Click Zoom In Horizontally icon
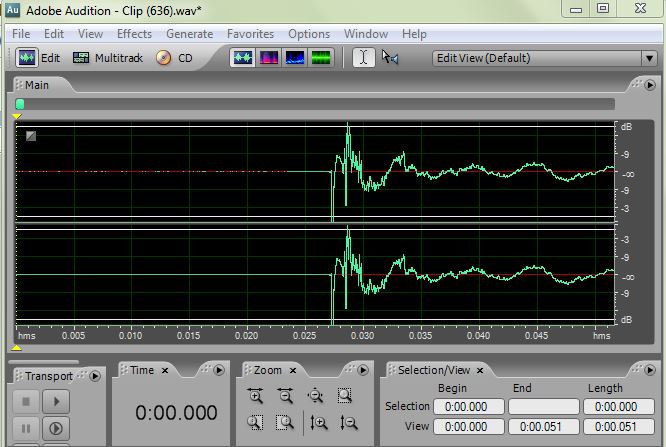This screenshot has height=447, width=666. pyautogui.click(x=255, y=396)
